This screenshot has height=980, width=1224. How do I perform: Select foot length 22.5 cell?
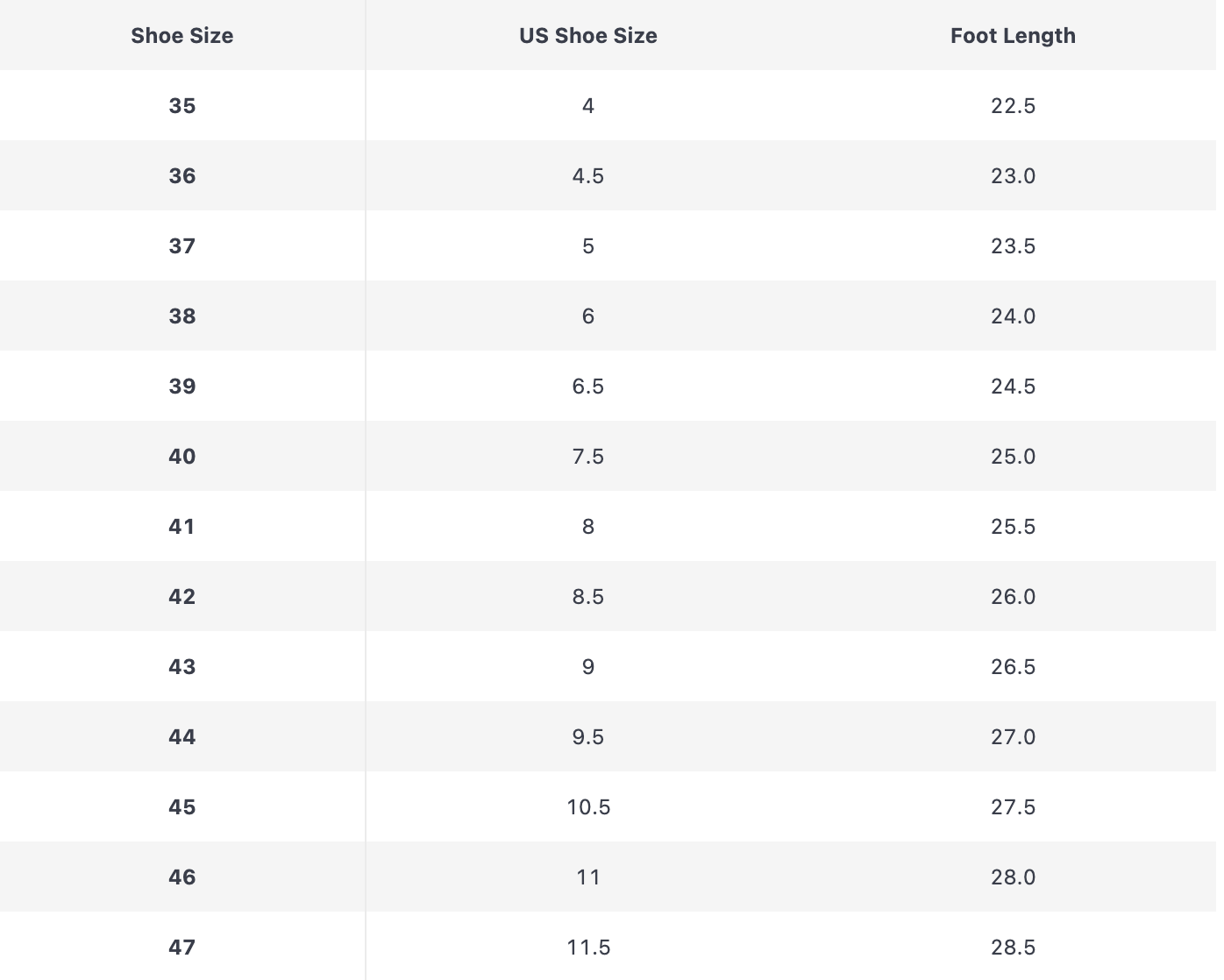tap(1013, 106)
